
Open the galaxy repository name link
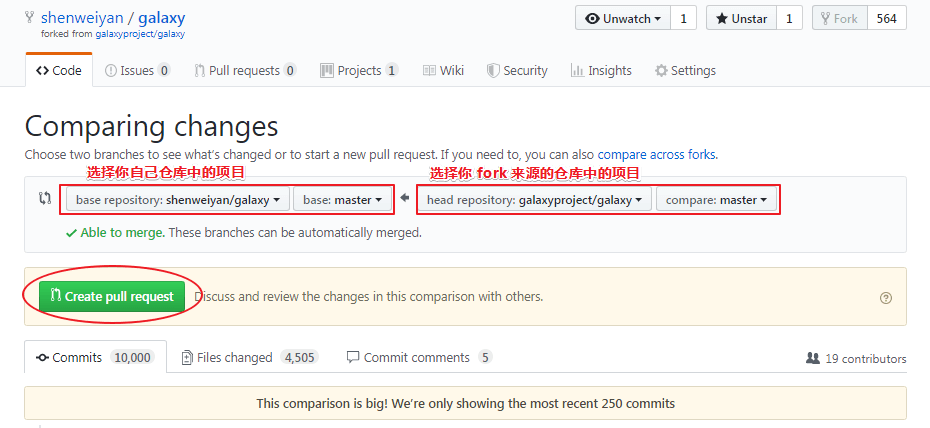[162, 18]
